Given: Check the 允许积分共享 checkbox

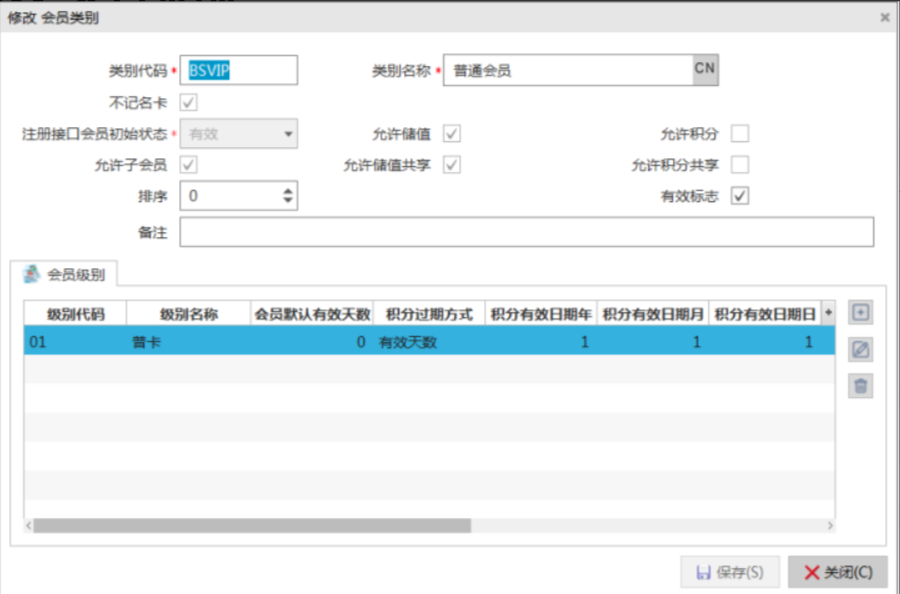Looking at the screenshot, I should (740, 165).
